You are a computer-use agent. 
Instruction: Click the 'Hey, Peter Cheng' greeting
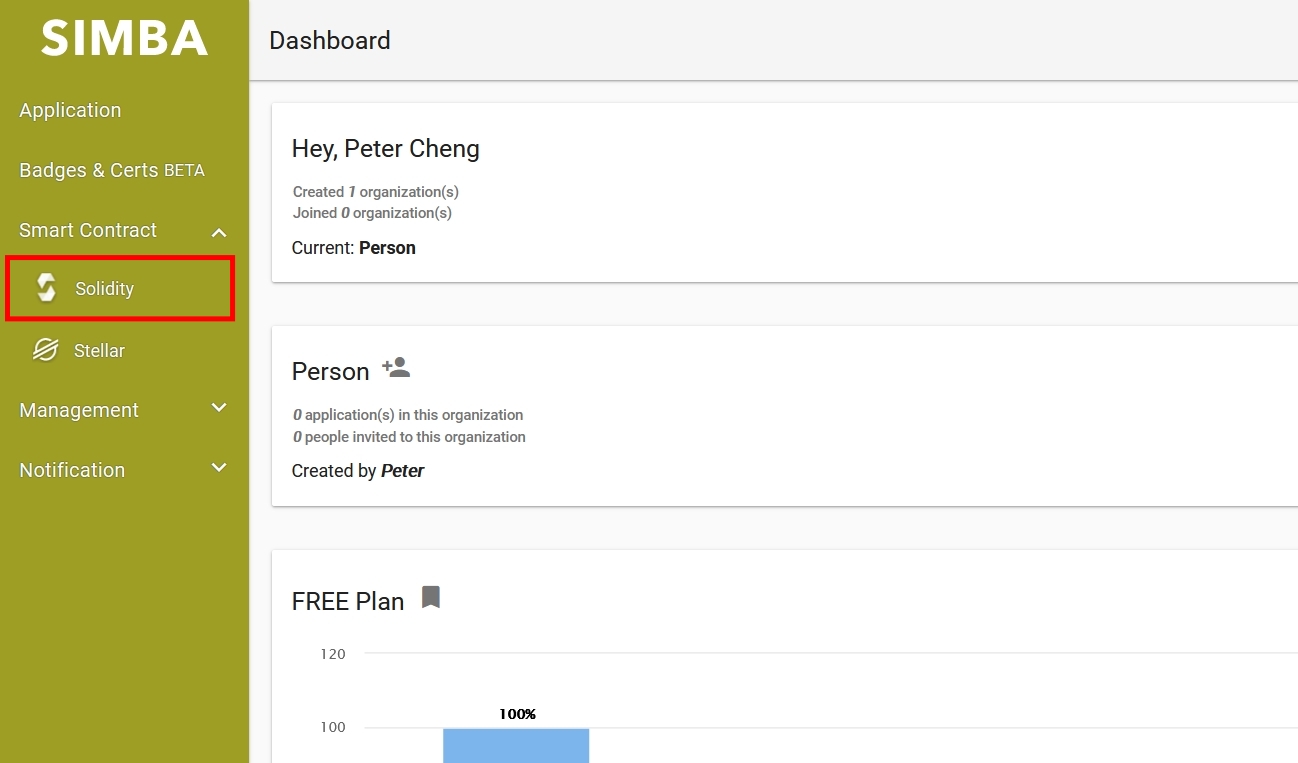pos(386,149)
